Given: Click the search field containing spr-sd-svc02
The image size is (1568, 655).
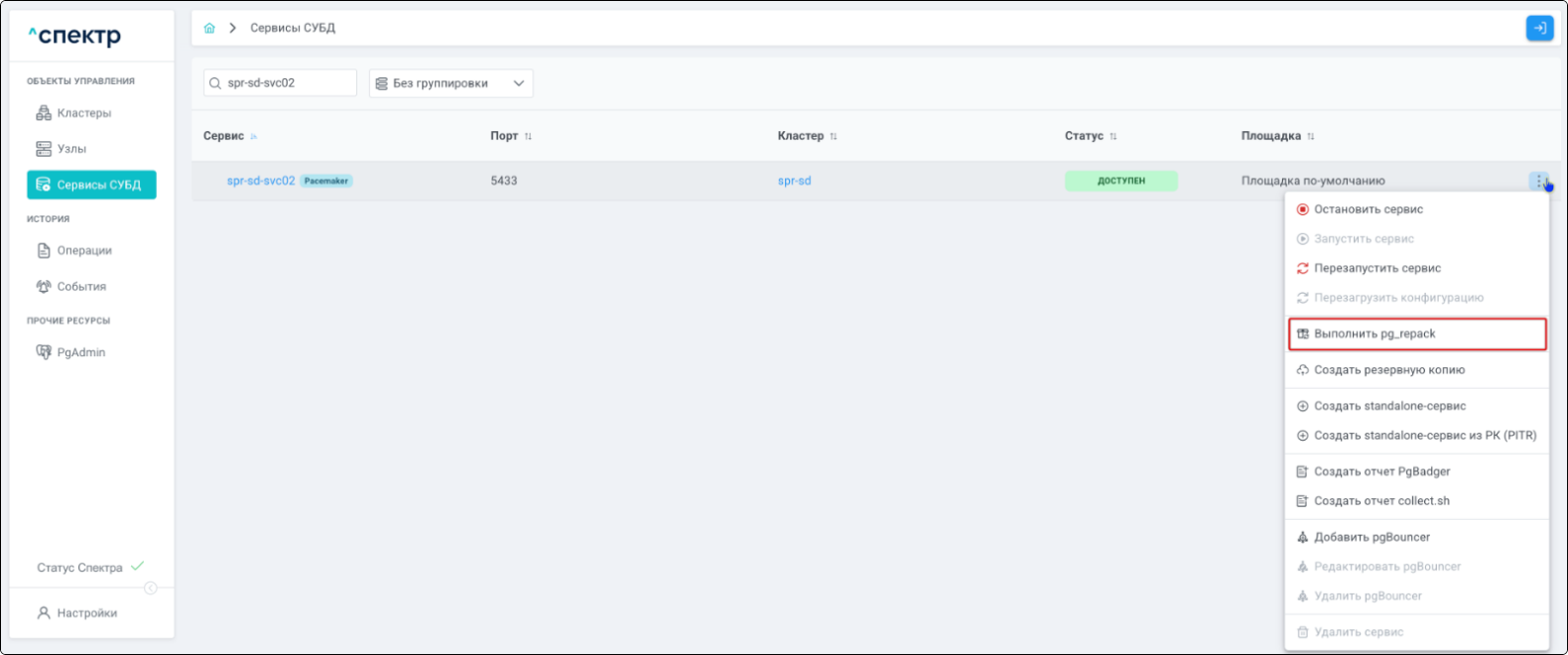Looking at the screenshot, I should tap(286, 83).
